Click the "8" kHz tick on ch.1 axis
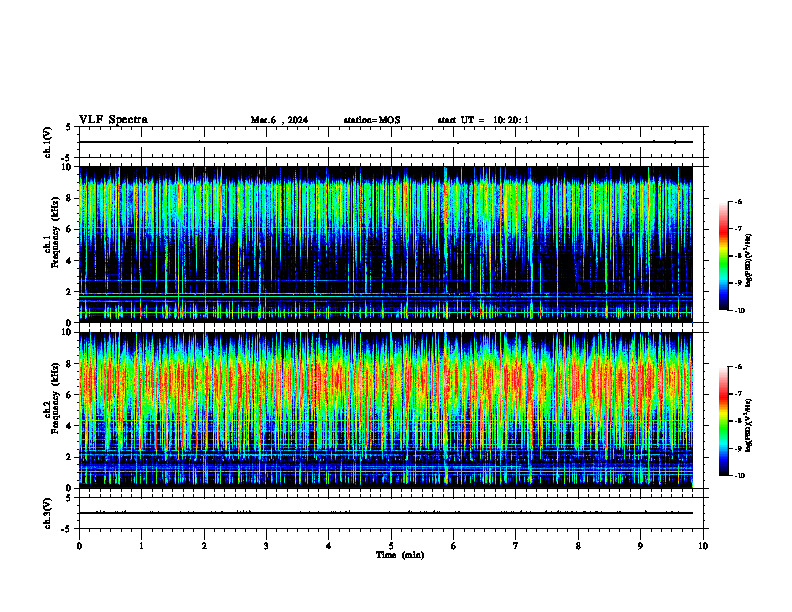This screenshot has height=612, width=792. 70,198
